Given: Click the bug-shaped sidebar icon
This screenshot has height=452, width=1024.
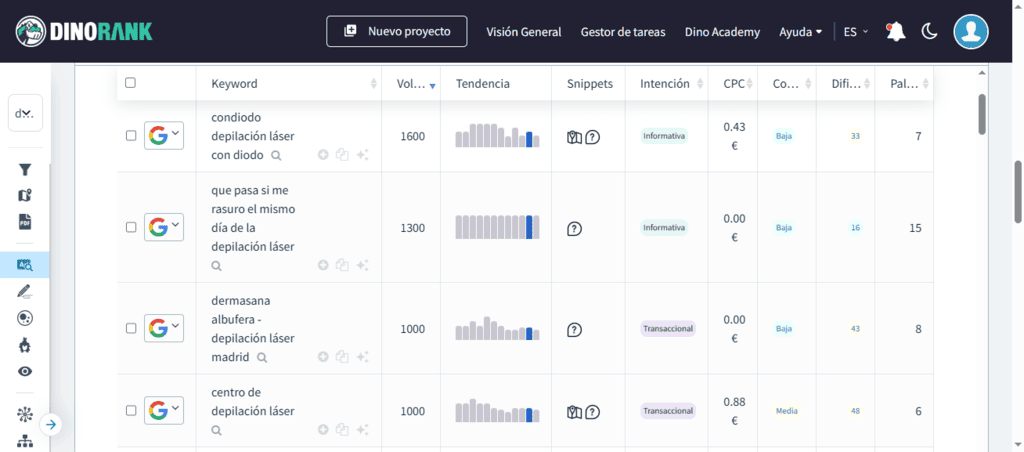Looking at the screenshot, I should pos(25,345).
